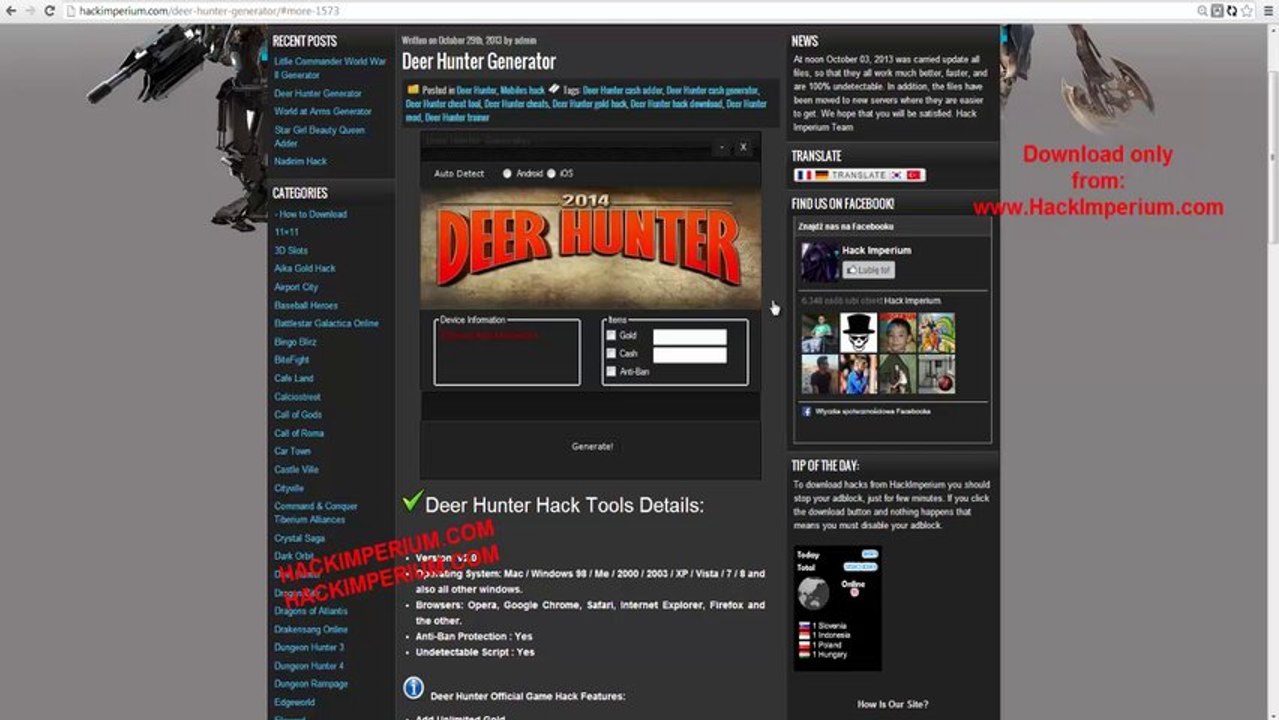
Task: Open the Edgeworld category
Action: (294, 702)
